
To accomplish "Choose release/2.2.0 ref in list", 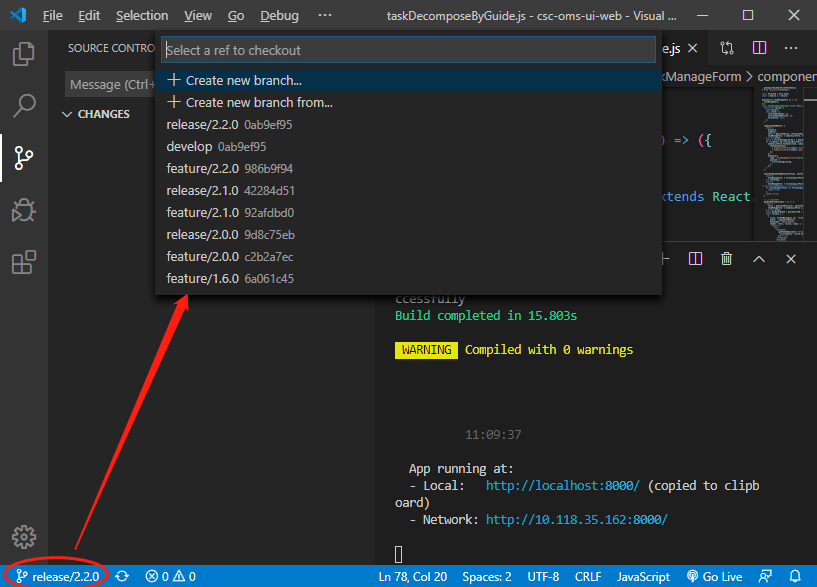I will 408,124.
